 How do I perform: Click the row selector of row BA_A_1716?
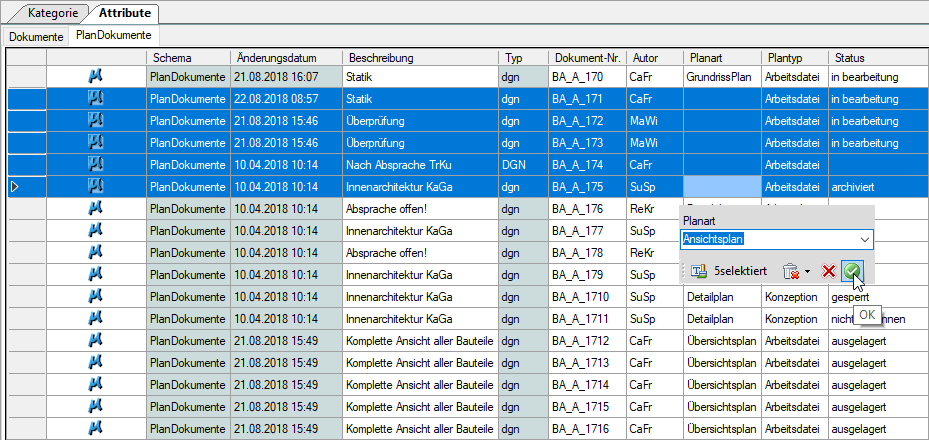[26, 428]
